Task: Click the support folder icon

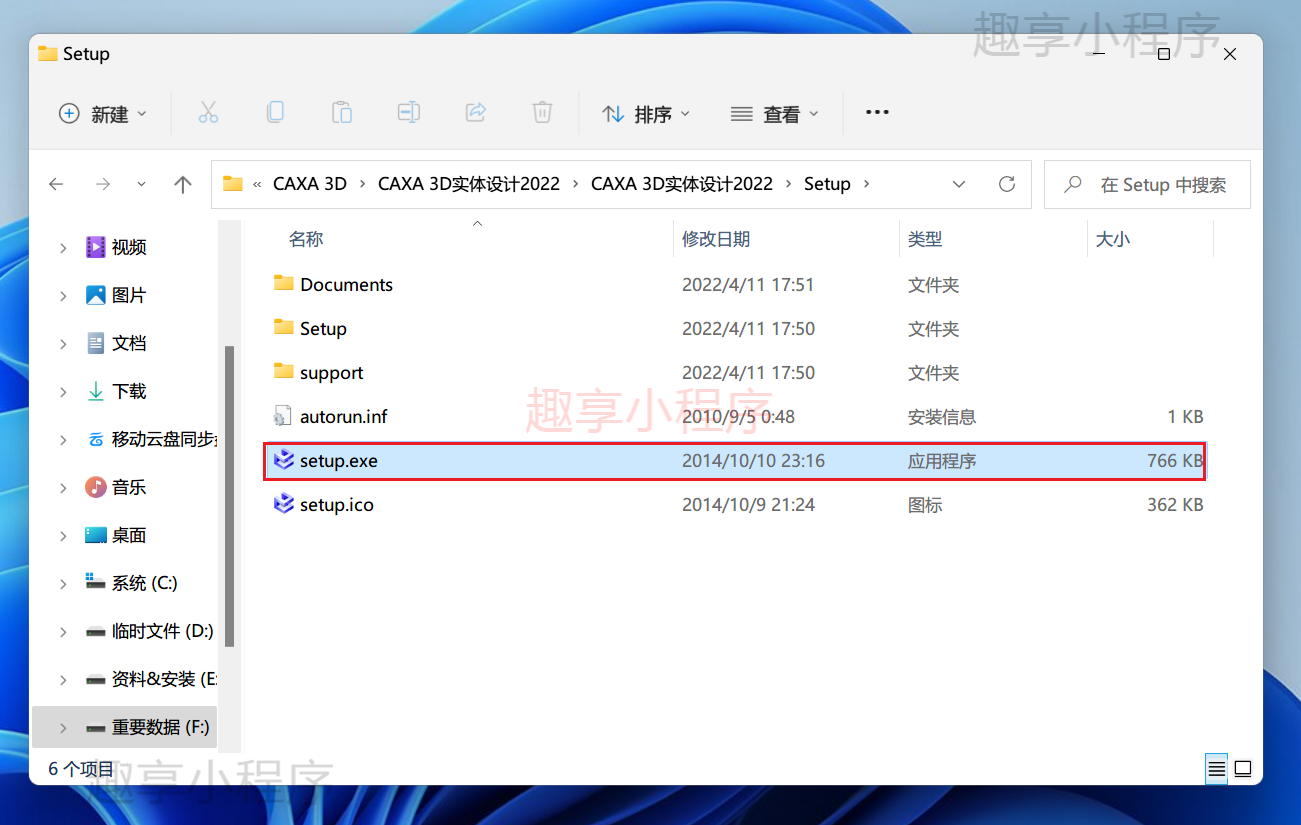Action: pyautogui.click(x=284, y=372)
